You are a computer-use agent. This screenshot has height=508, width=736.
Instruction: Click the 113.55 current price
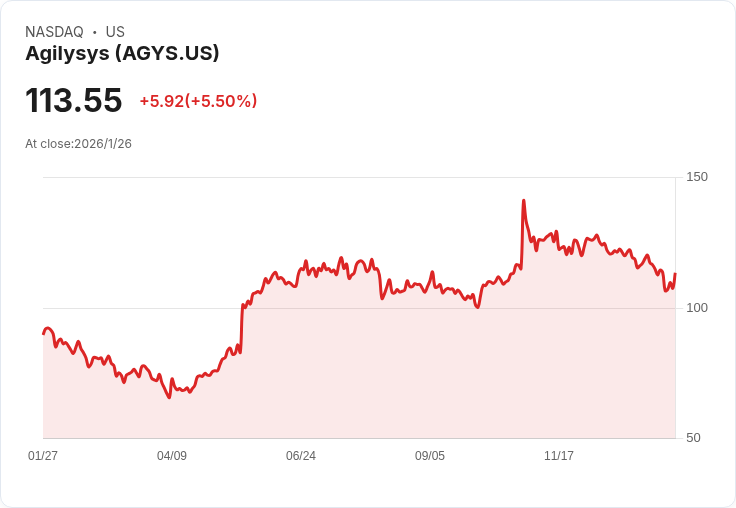(x=74, y=101)
